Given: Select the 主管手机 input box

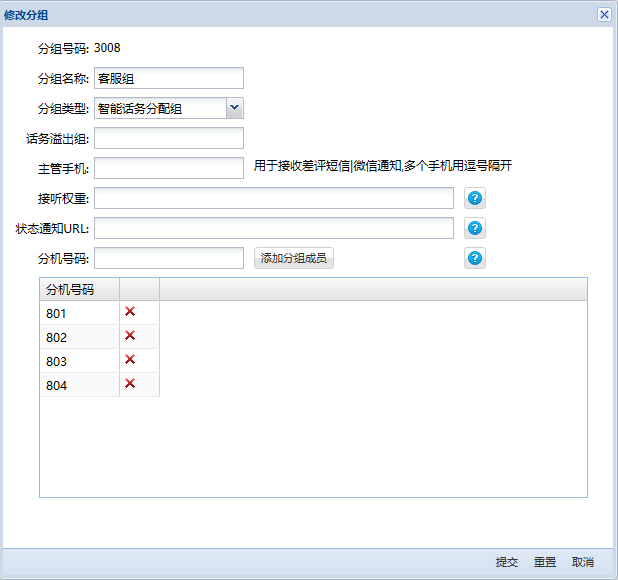Looking at the screenshot, I should click(x=168, y=168).
